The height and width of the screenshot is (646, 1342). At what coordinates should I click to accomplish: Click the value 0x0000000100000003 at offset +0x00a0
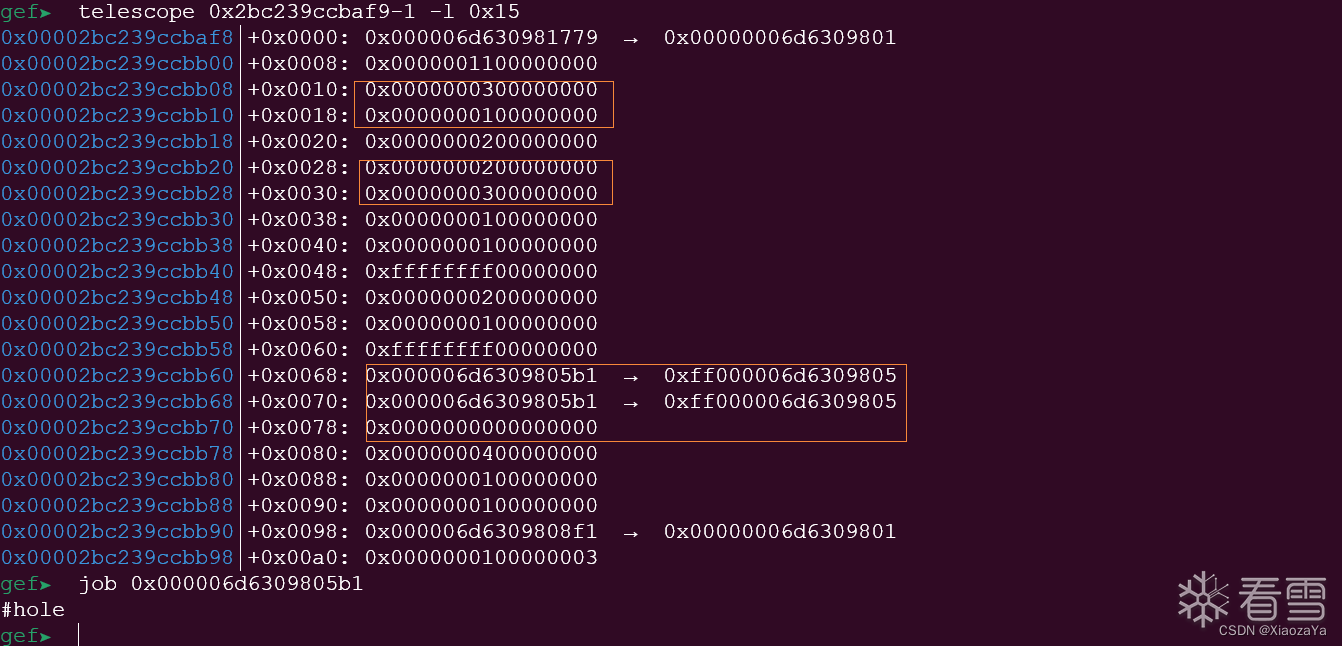point(481,558)
